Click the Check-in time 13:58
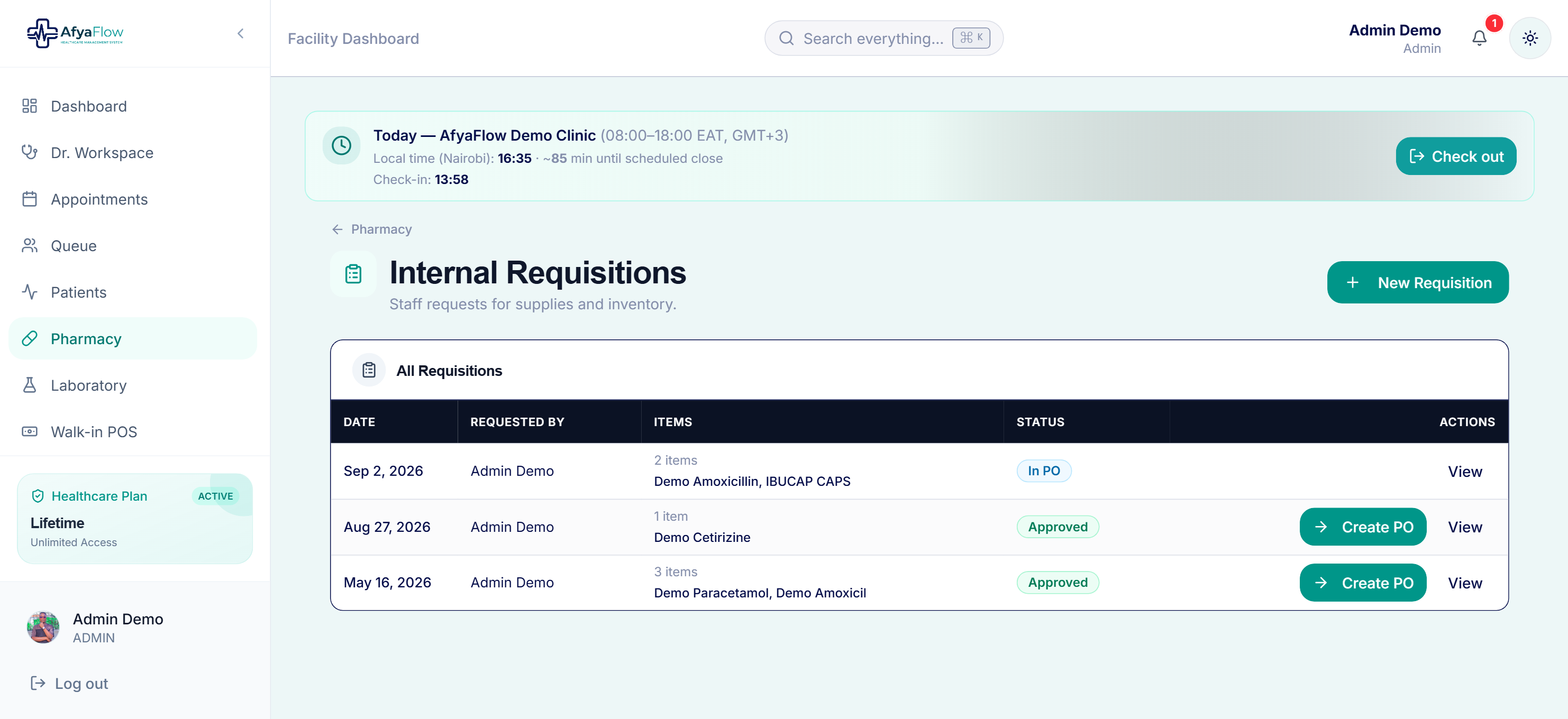Screen dimensions: 1568x719 point(451,179)
